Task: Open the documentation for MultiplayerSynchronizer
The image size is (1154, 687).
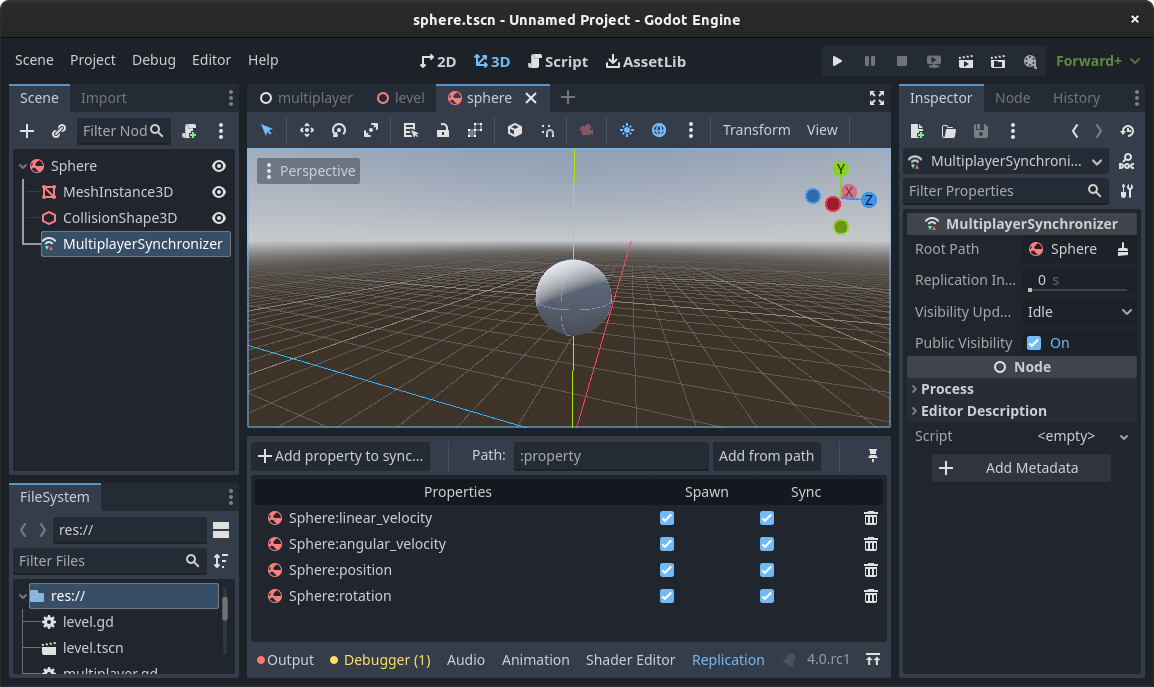Action: coord(1126,161)
